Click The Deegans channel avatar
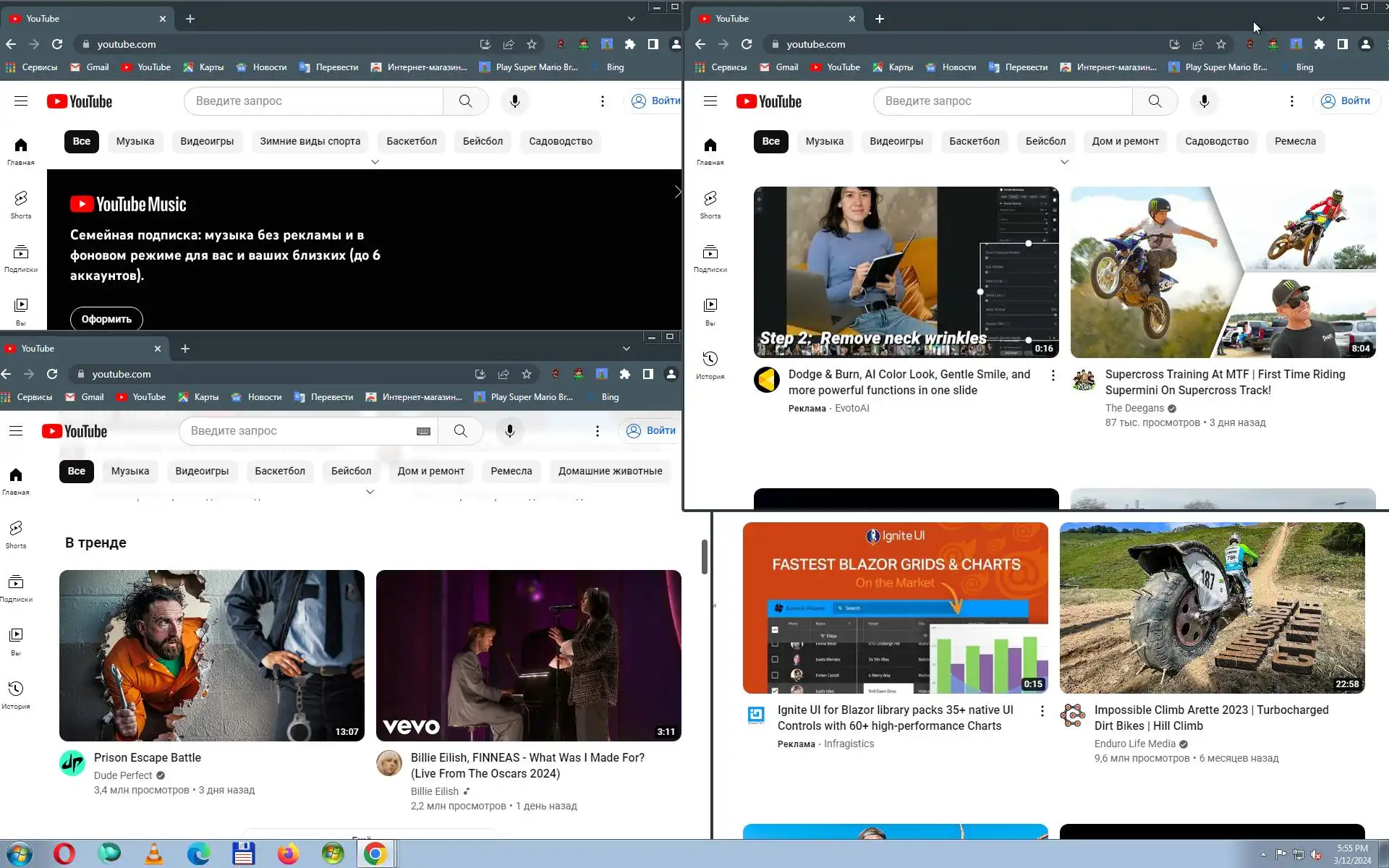 pyautogui.click(x=1083, y=380)
